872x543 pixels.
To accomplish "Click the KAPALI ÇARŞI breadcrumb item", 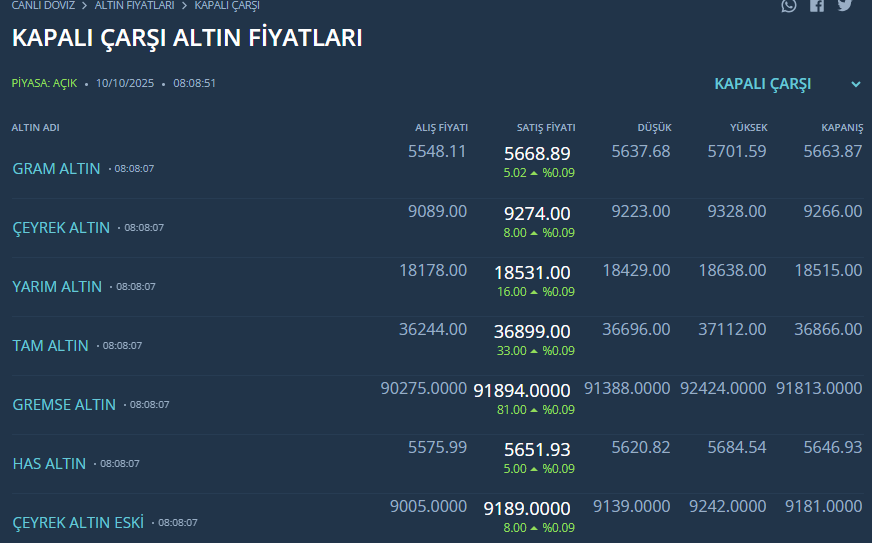I will coord(227,5).
